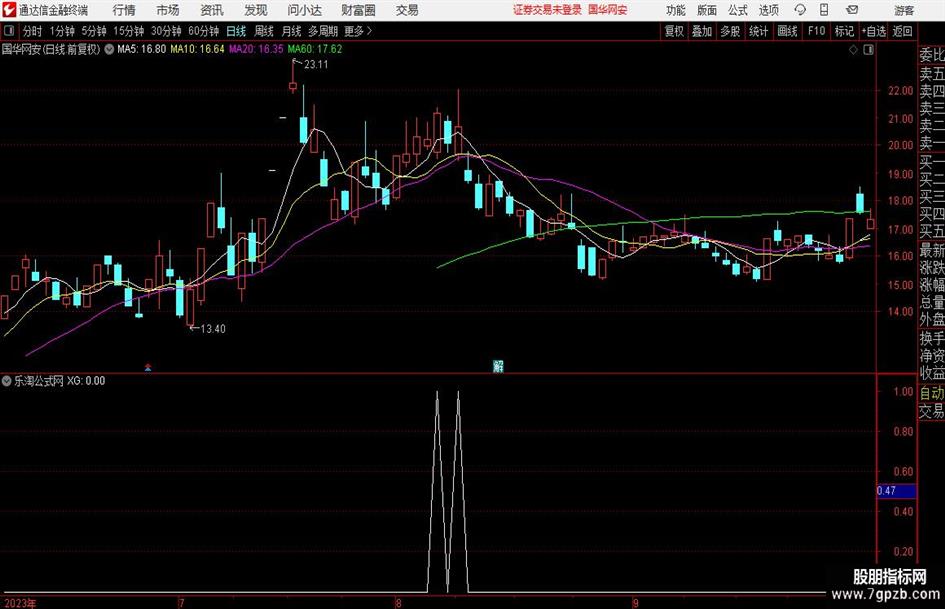Expand the 更多 periods chevron

[369, 31]
